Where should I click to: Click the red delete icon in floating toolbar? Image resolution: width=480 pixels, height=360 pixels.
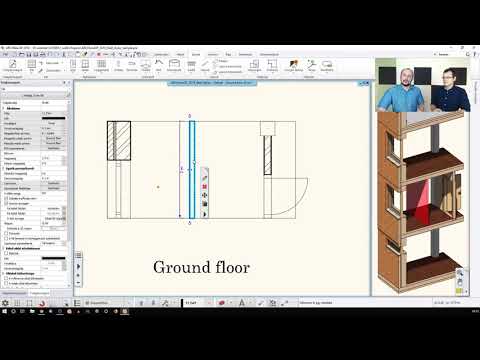[205, 187]
